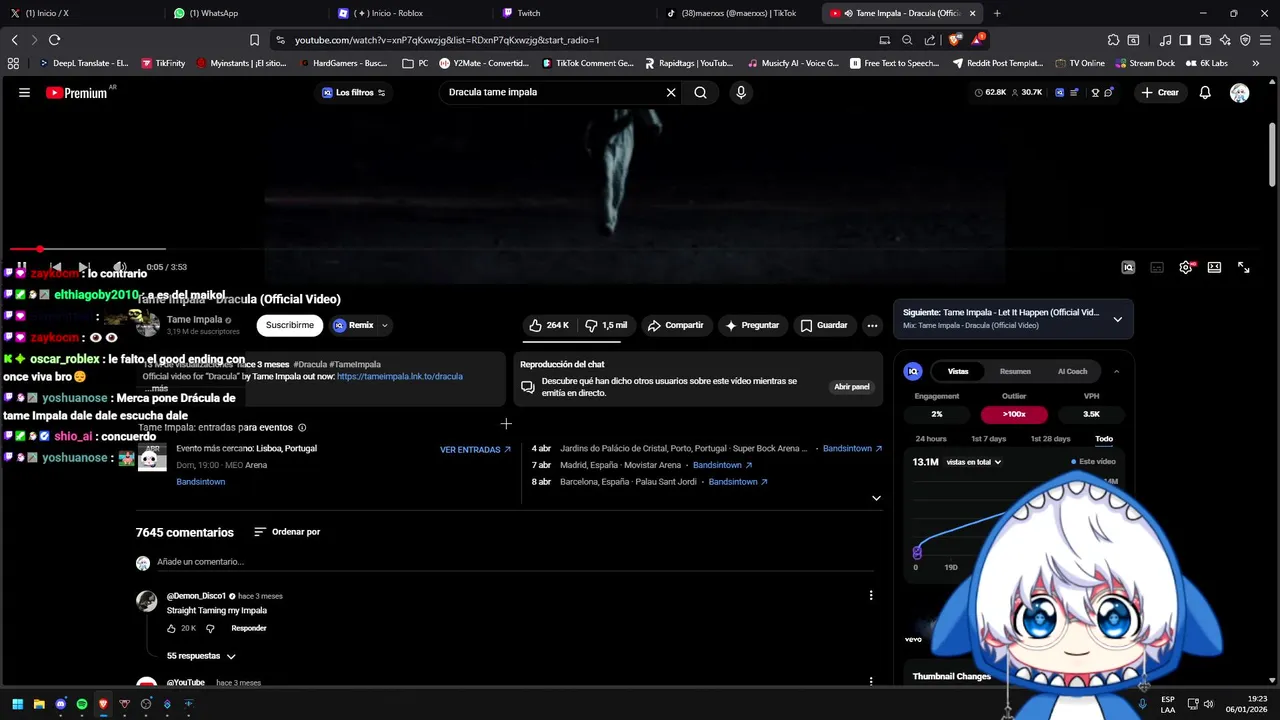Open a new browser tab
Viewport: 1280px width, 720px height.
(x=996, y=13)
